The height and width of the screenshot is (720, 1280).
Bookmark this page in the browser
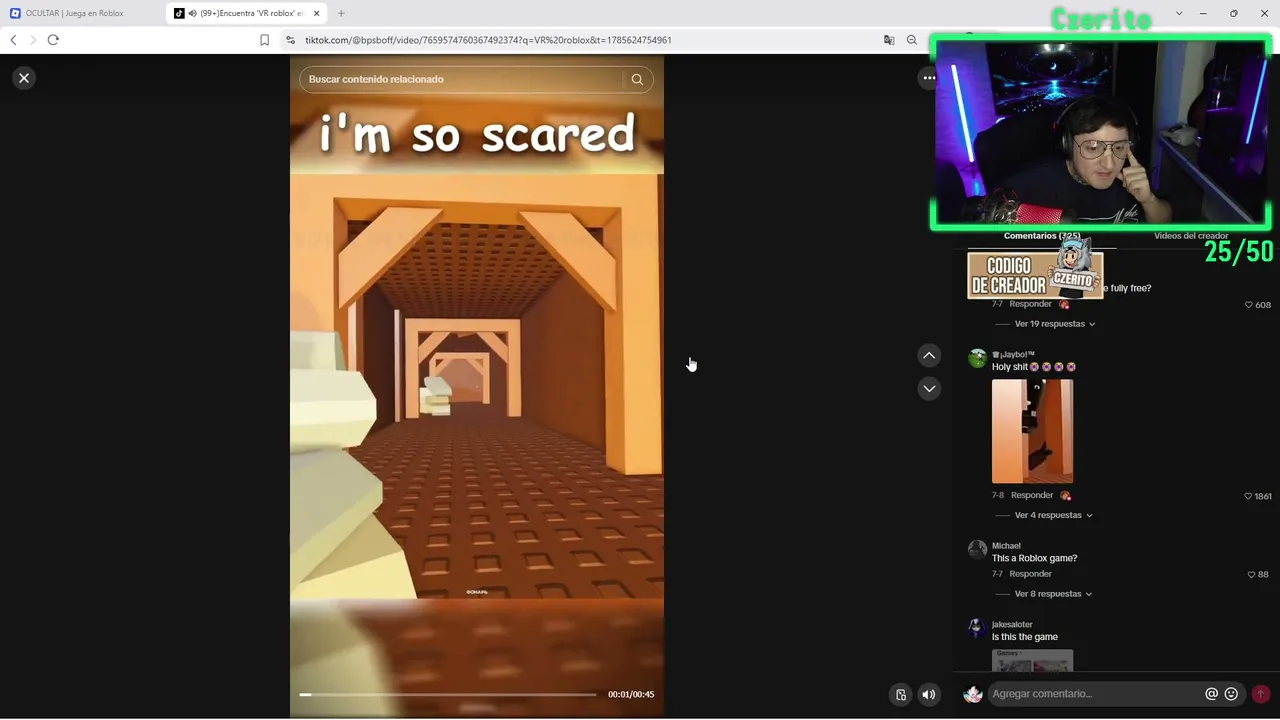(265, 40)
